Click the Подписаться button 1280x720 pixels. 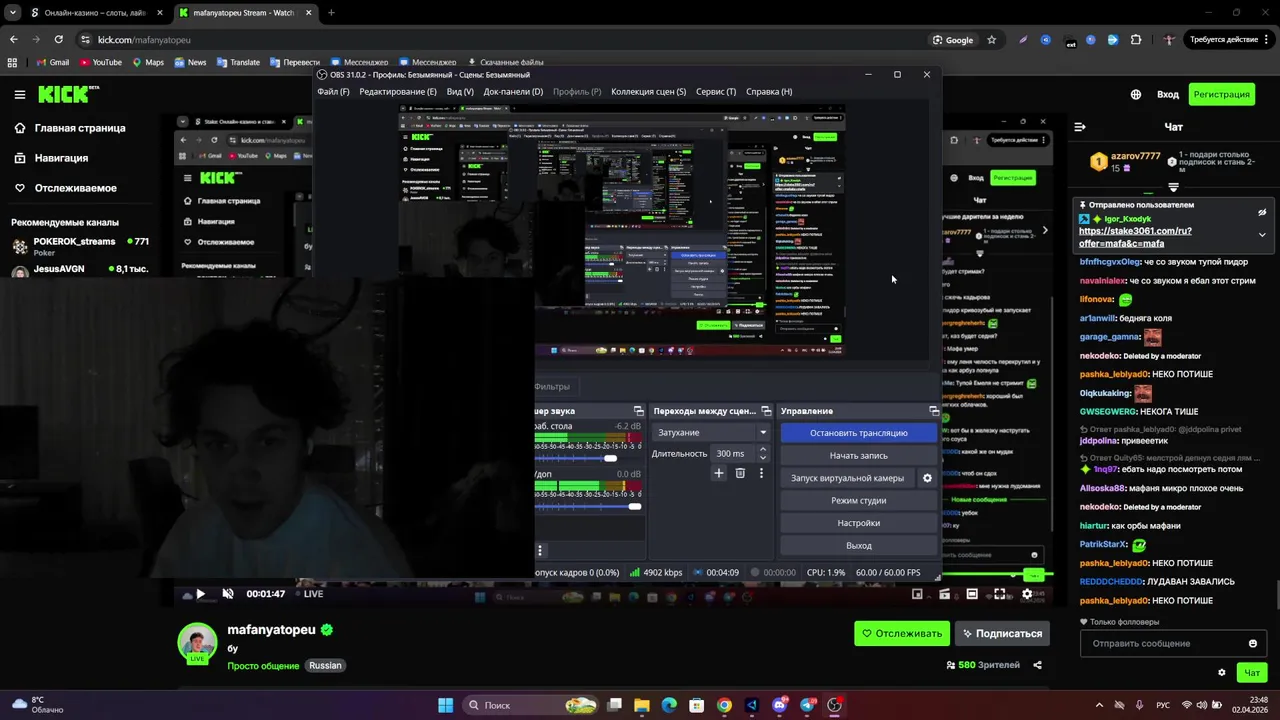1001,633
